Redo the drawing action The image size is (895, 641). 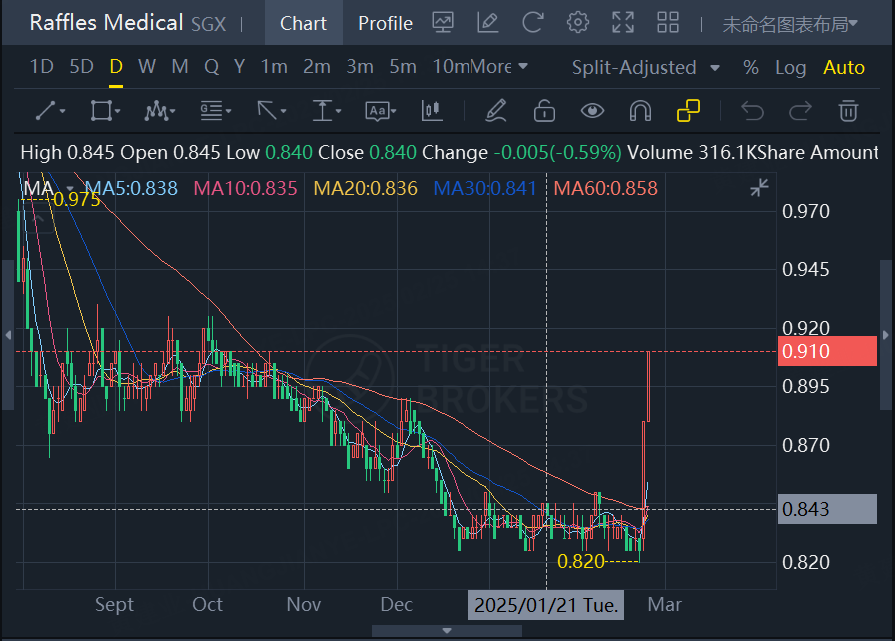coord(800,111)
